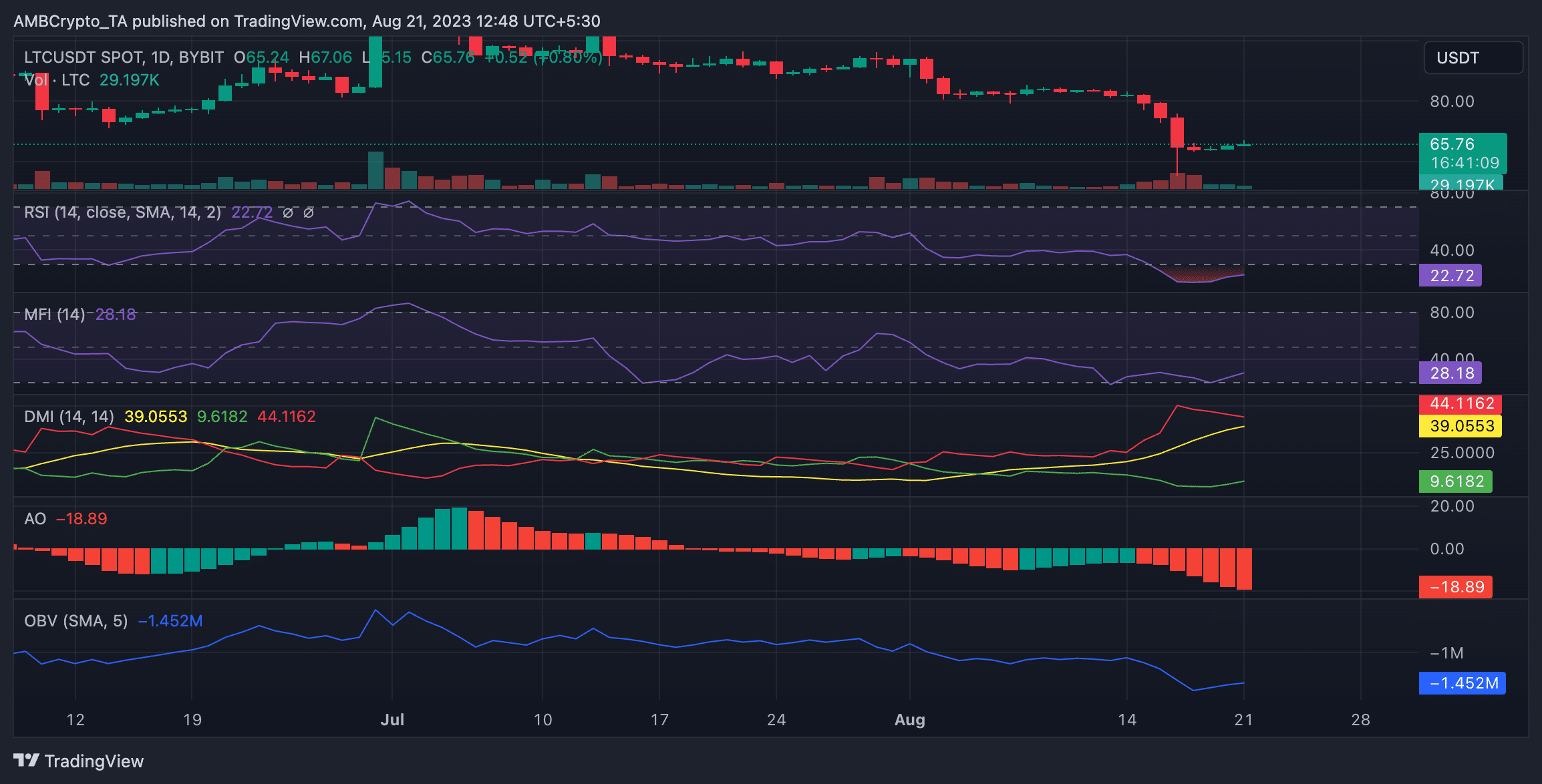Viewport: 1542px width, 784px height.
Task: Click first empty-value symbol beside RSI 22.72
Action: click(288, 213)
